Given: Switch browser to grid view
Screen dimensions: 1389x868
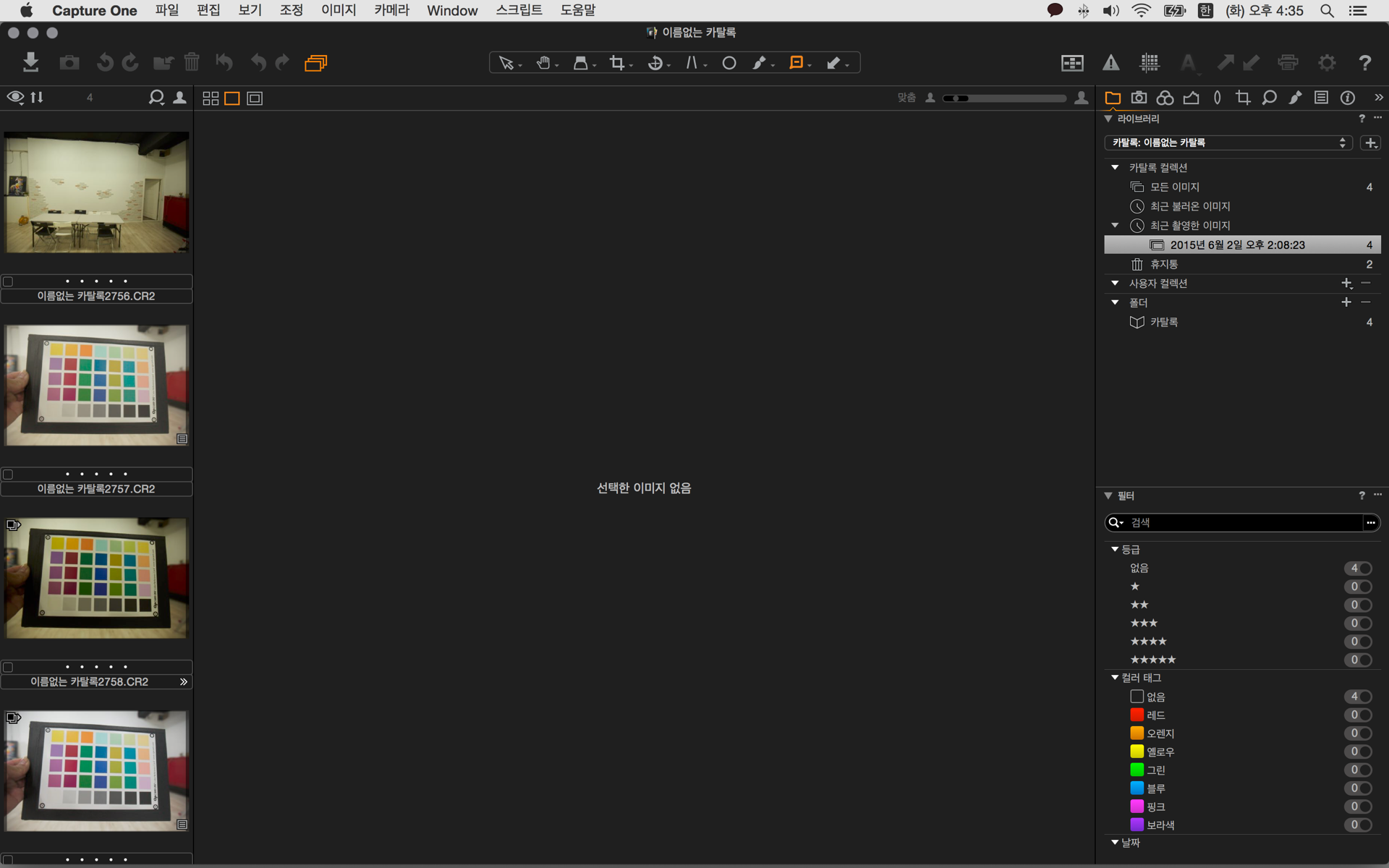Looking at the screenshot, I should [211, 98].
